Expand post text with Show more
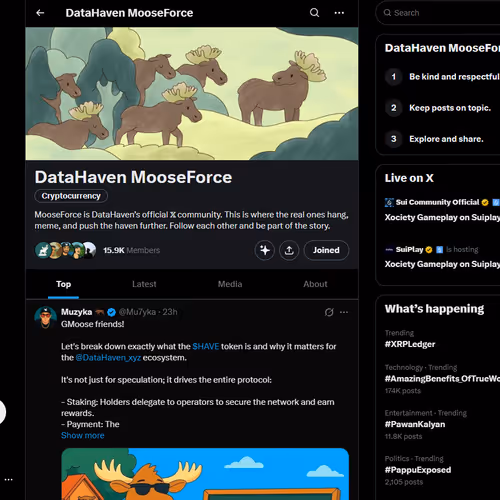 coord(83,435)
